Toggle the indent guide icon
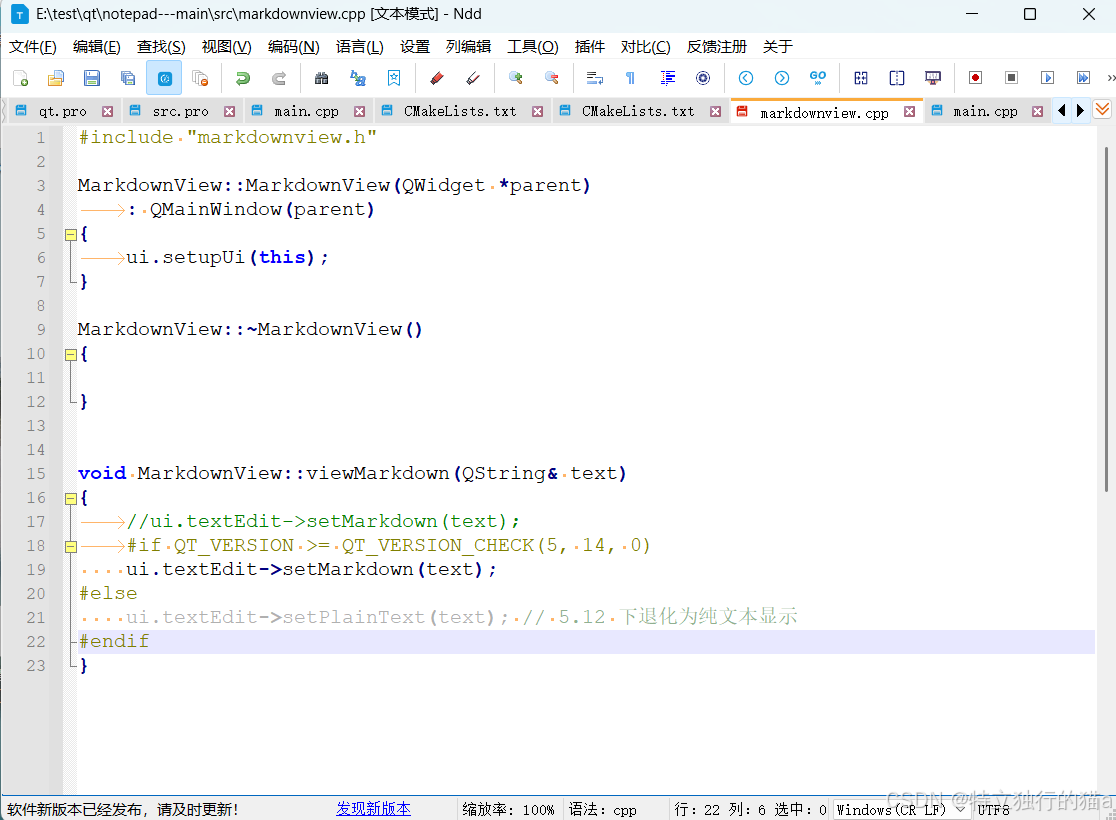The height and width of the screenshot is (820, 1116). tap(667, 78)
